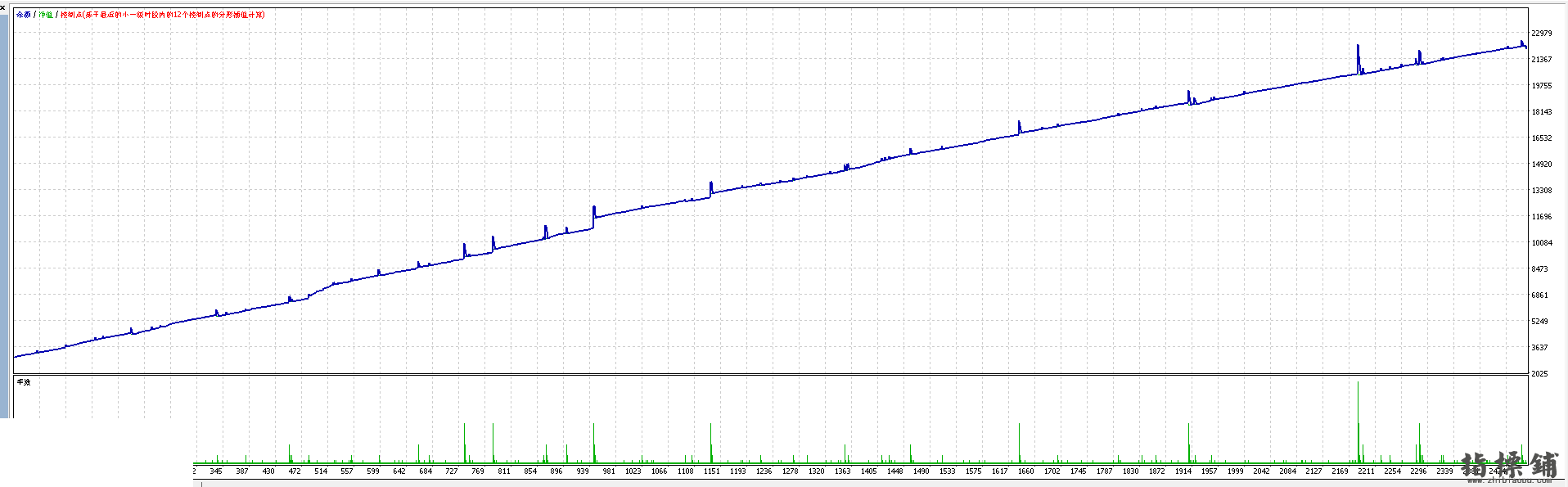Image resolution: width=1568 pixels, height=487 pixels.
Task: Click the 769 tick on the horizontal axis
Action: [x=478, y=471]
